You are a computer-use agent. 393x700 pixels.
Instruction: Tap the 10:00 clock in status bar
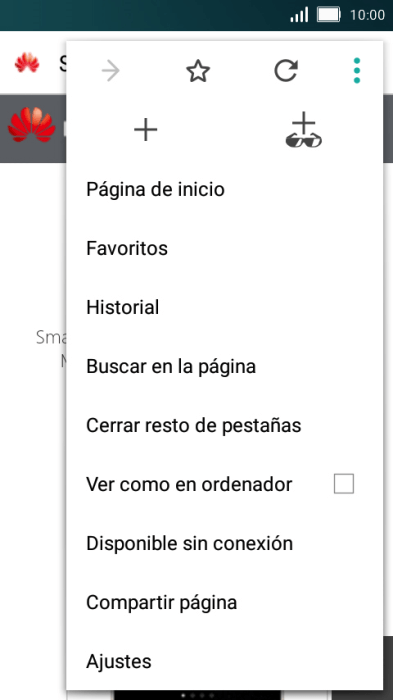click(x=367, y=15)
